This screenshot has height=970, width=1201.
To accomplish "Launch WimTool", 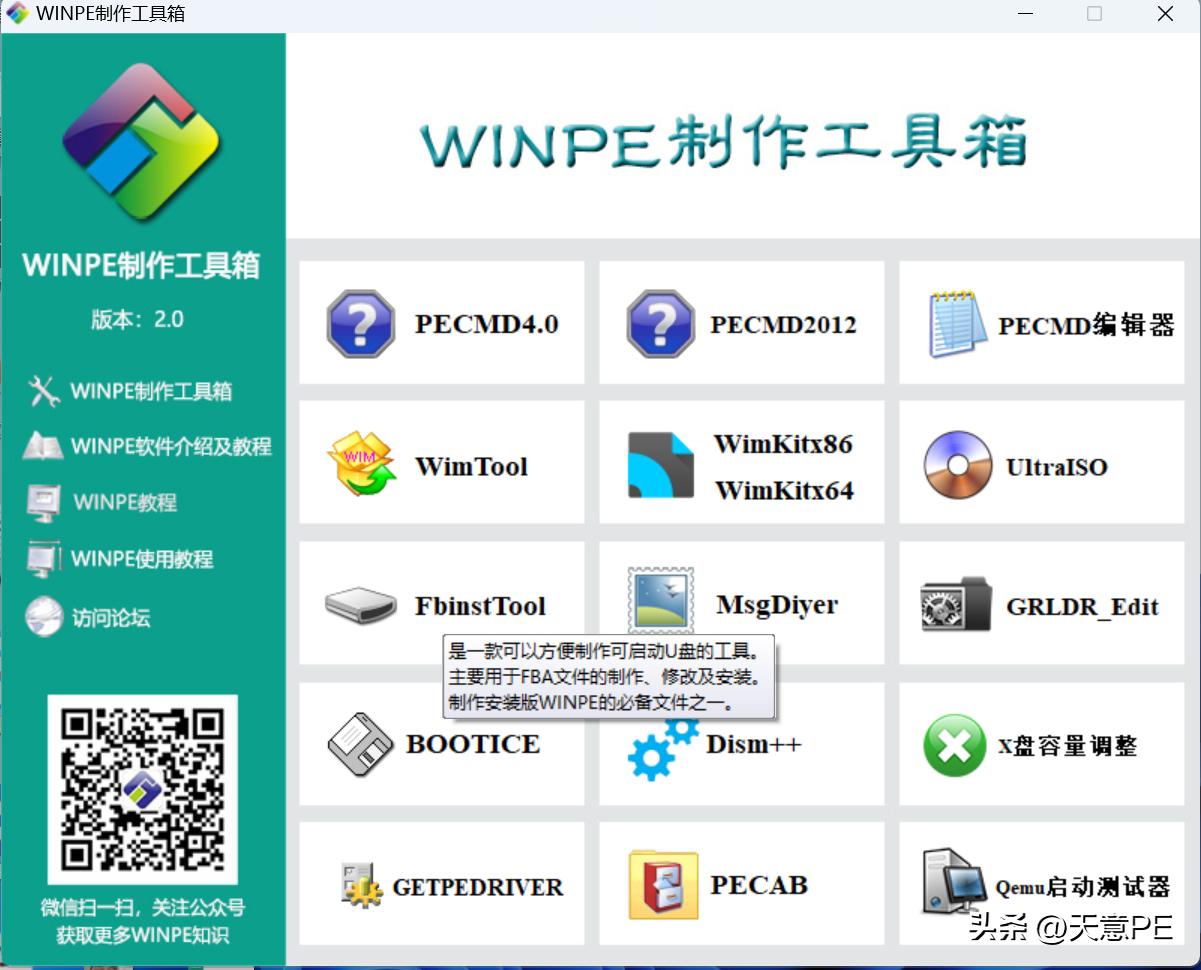I will [440, 463].
